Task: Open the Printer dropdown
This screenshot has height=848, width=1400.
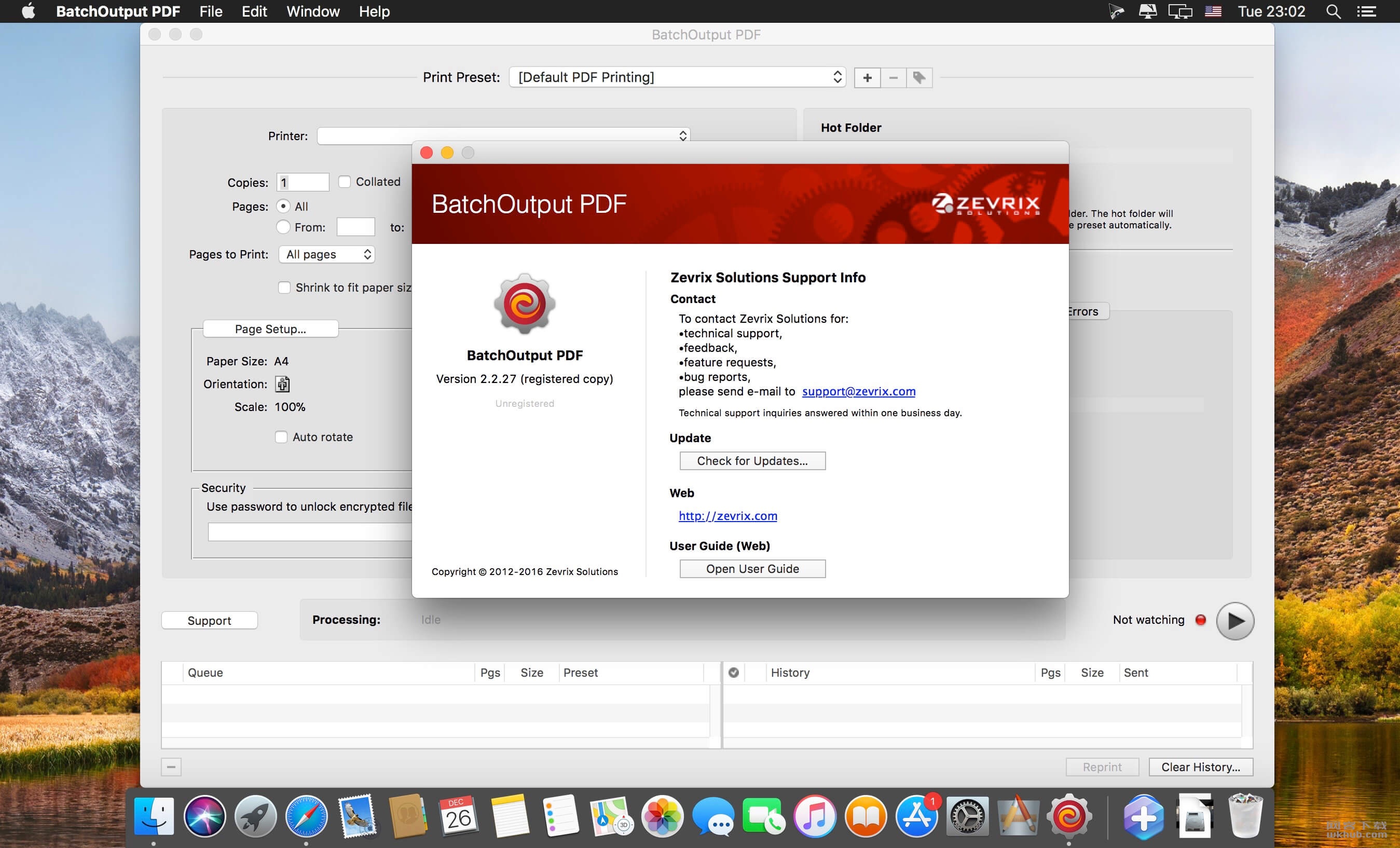Action: click(503, 135)
